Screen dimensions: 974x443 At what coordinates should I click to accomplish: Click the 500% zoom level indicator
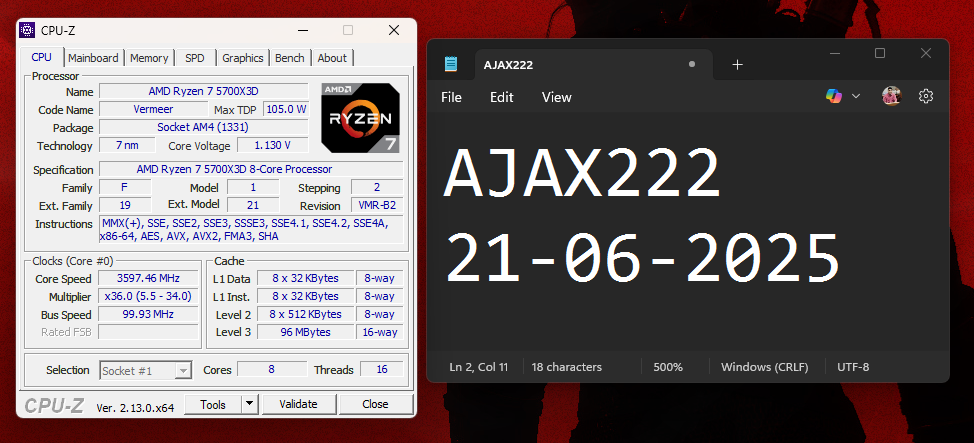pos(668,367)
